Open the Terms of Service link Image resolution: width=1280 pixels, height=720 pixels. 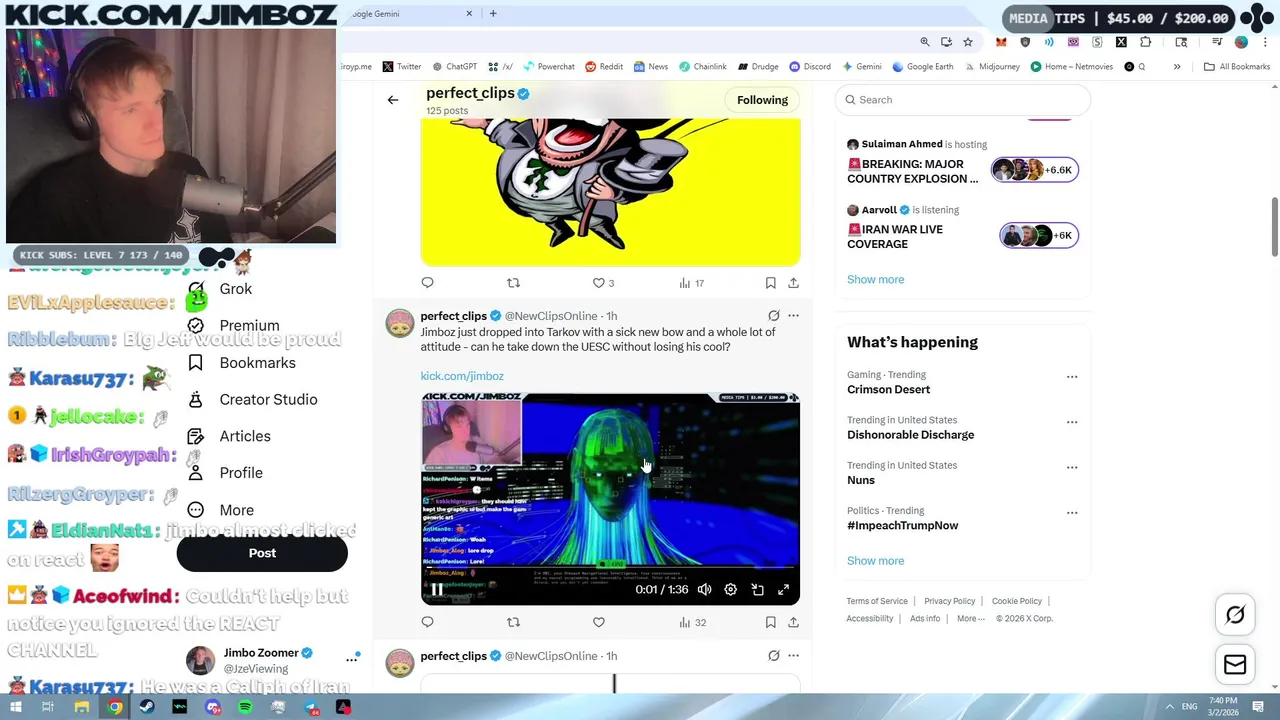click(877, 601)
